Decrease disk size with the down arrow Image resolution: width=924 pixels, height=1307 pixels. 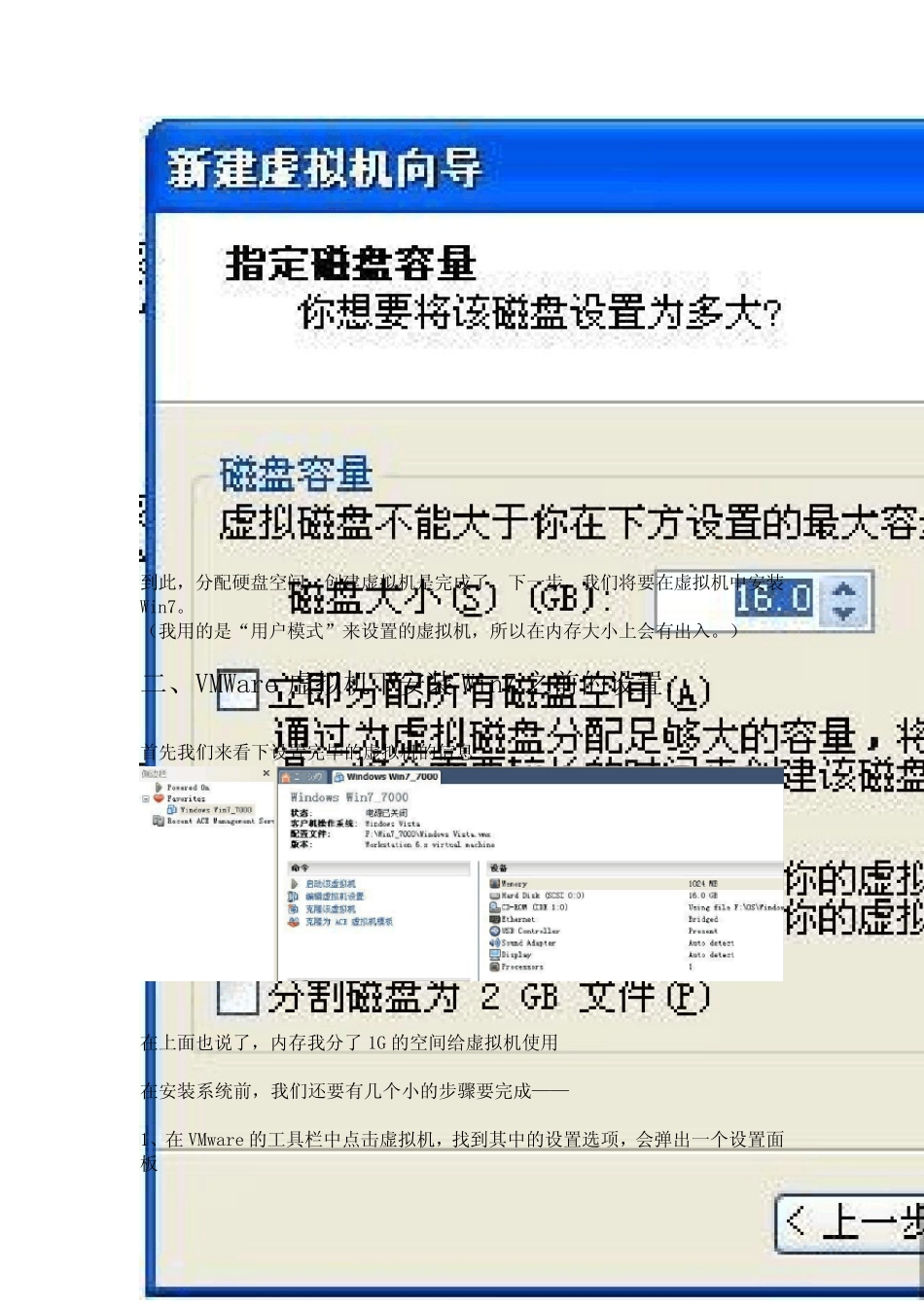[x=844, y=614]
